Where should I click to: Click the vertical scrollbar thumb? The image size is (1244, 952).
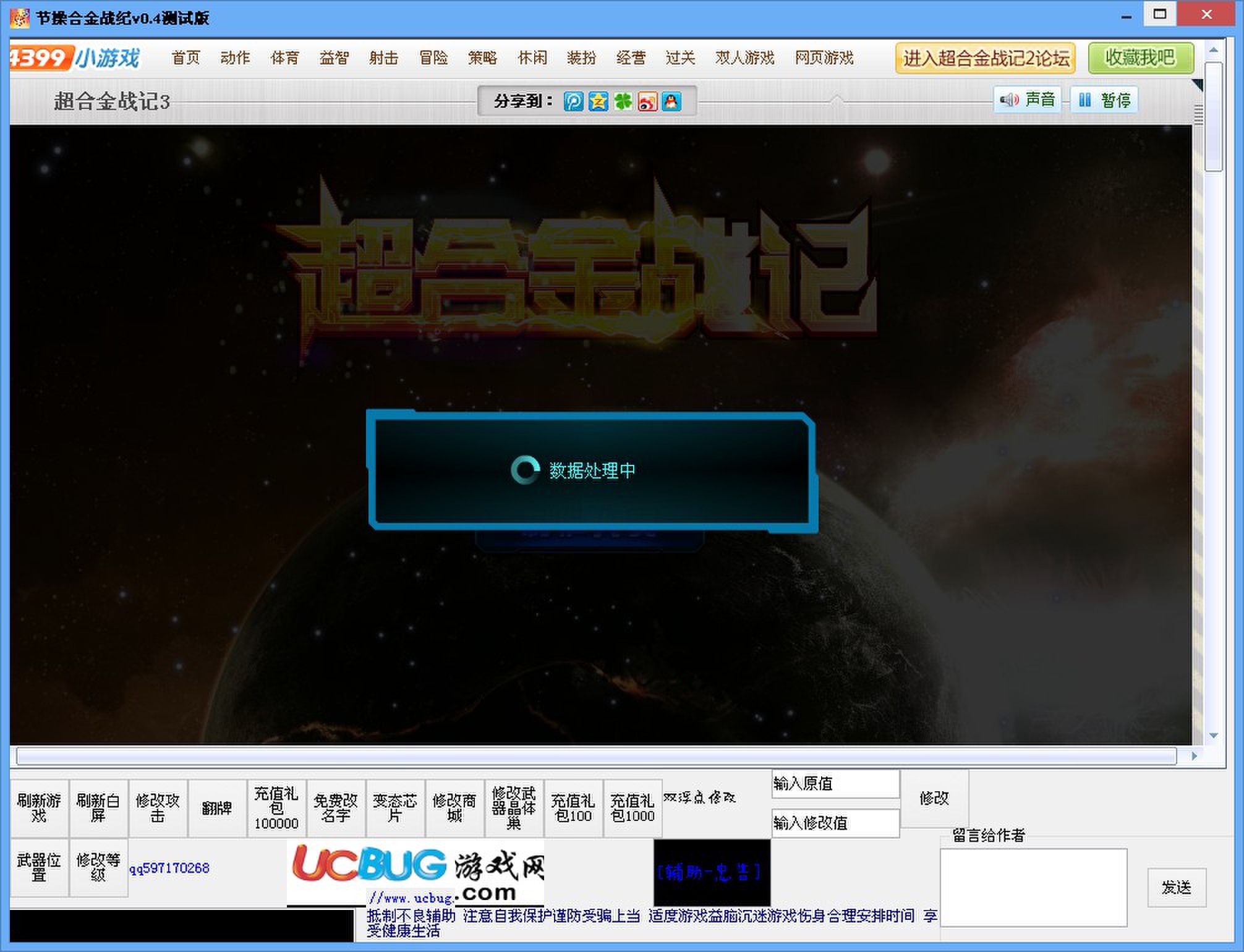(x=1213, y=116)
